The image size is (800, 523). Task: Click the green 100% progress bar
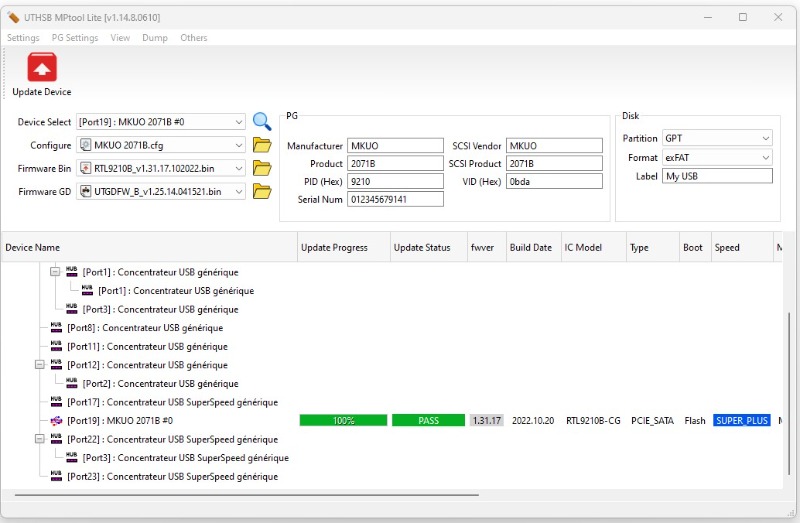click(343, 421)
